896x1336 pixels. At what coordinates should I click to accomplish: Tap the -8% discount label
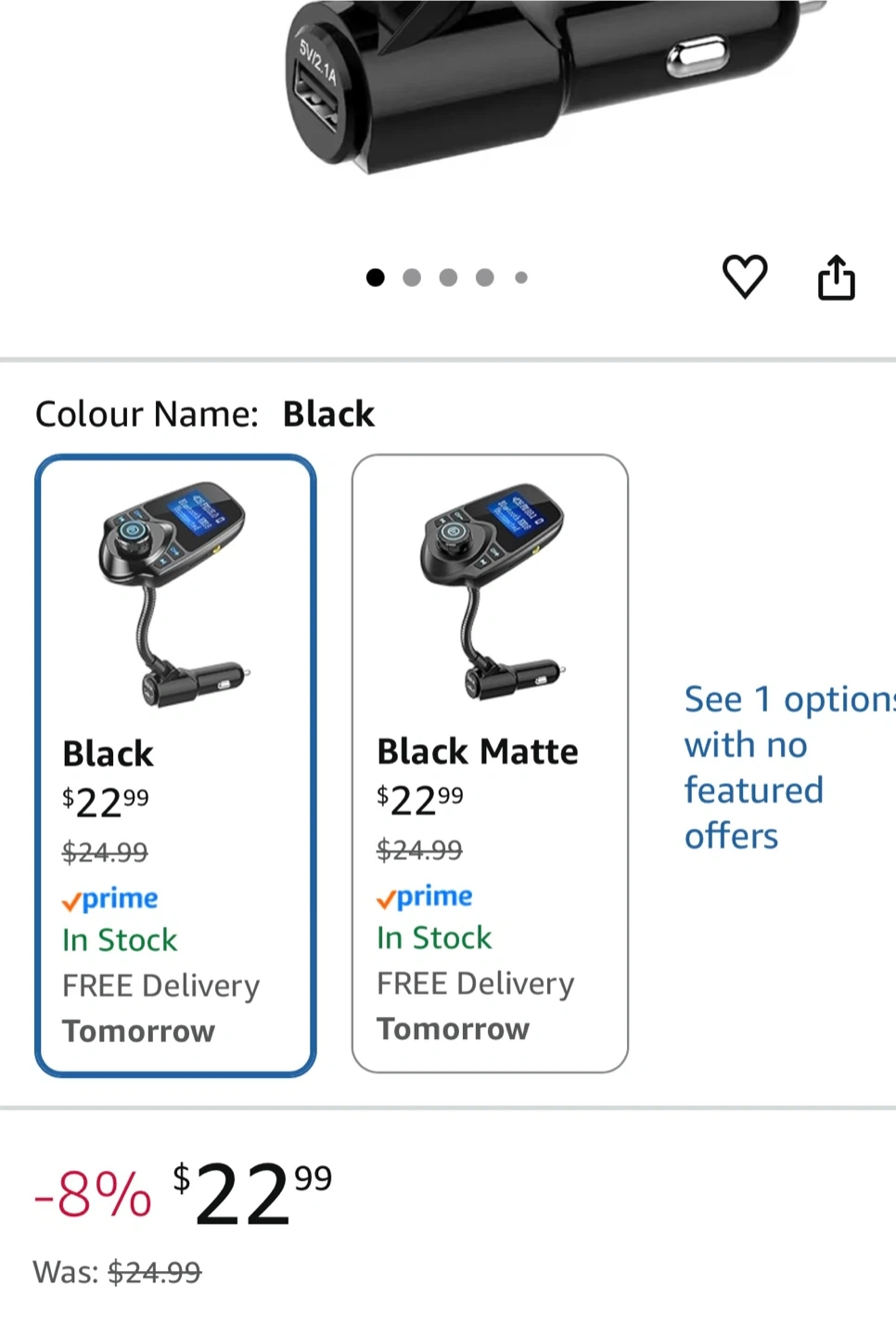click(93, 1194)
